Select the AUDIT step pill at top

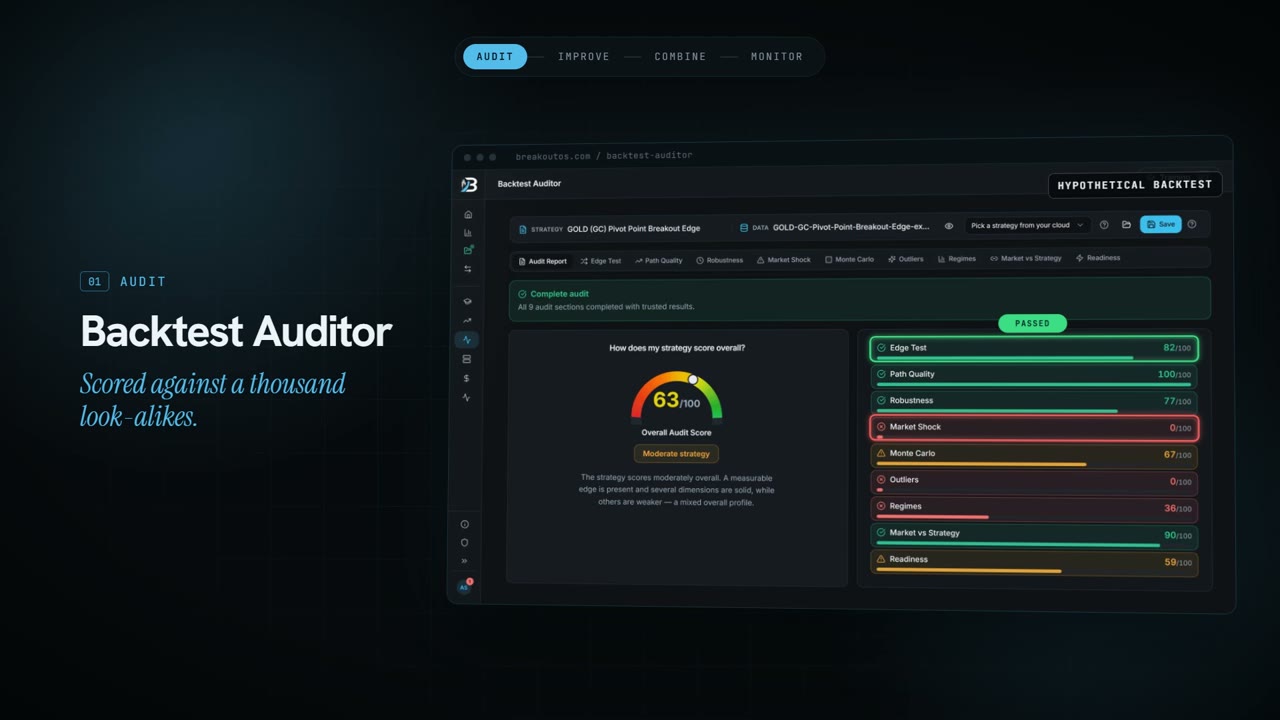[495, 57]
